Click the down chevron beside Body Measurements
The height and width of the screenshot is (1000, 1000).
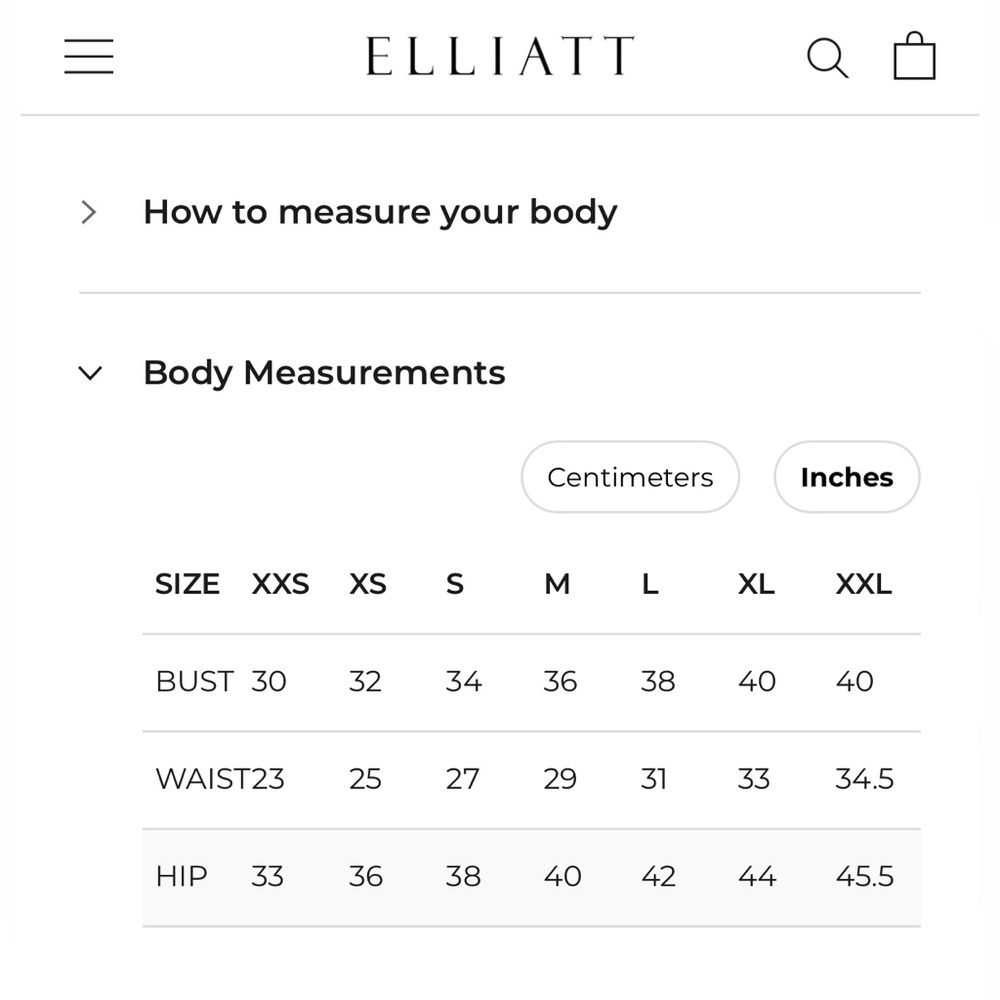point(90,373)
